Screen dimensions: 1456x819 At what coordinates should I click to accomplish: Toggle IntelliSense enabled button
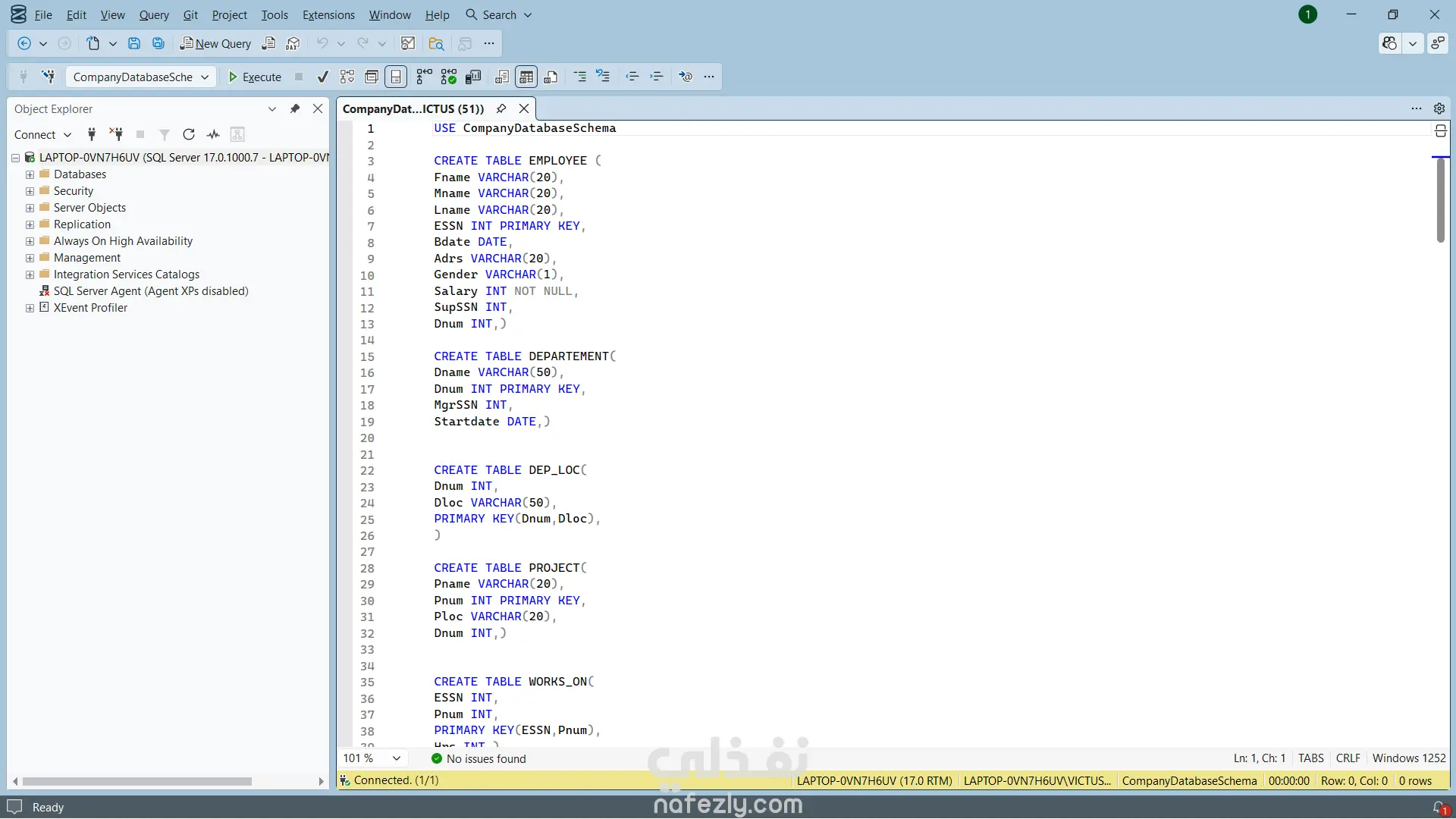396,77
